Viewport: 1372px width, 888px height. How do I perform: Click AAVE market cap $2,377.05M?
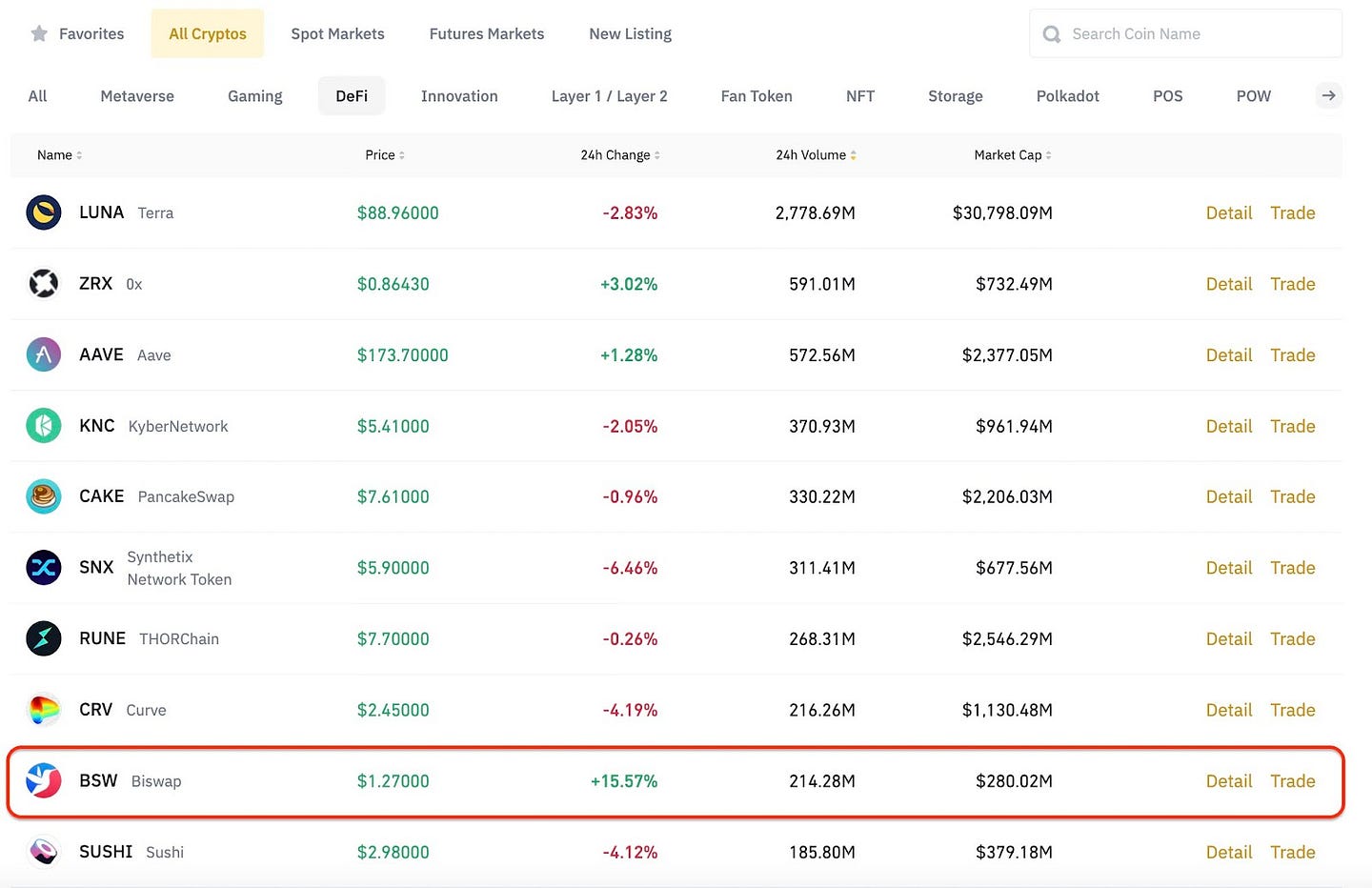(x=1007, y=355)
